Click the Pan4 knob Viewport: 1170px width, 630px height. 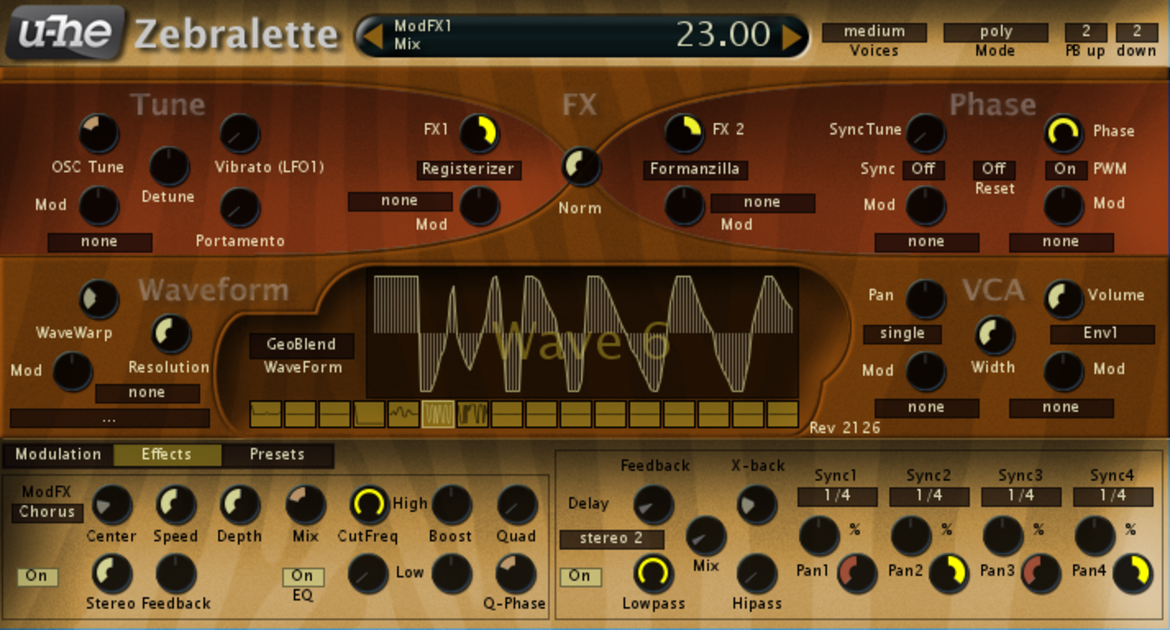pyautogui.click(x=1133, y=573)
